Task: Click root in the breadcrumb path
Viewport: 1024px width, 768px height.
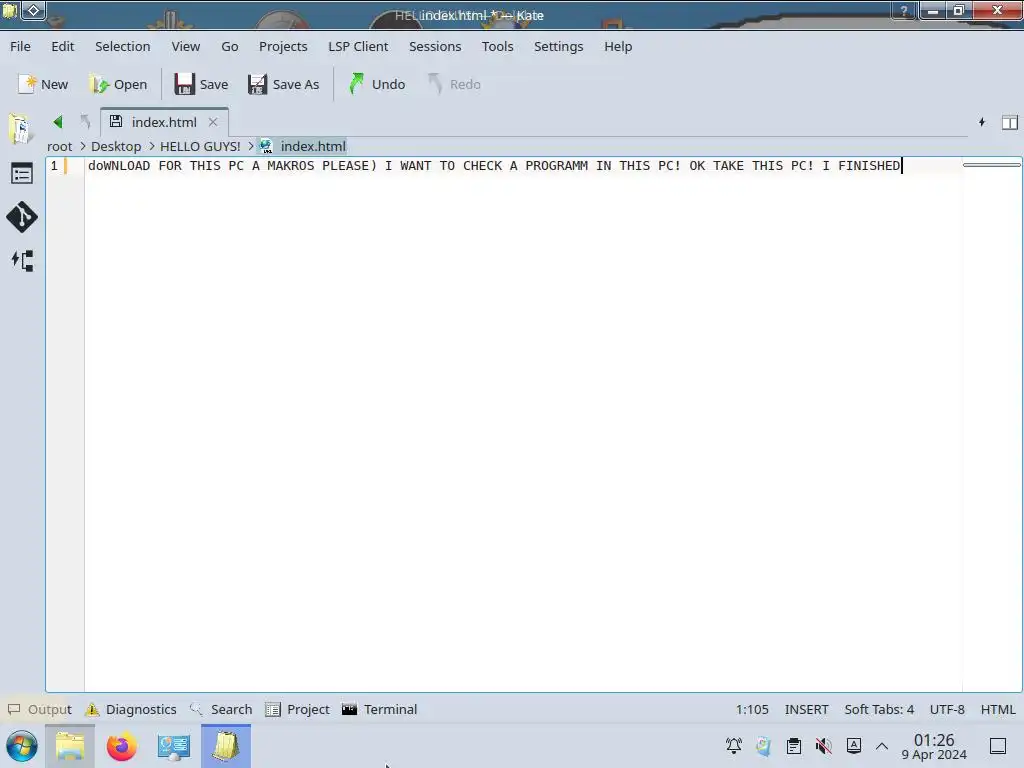Action: coord(59,146)
